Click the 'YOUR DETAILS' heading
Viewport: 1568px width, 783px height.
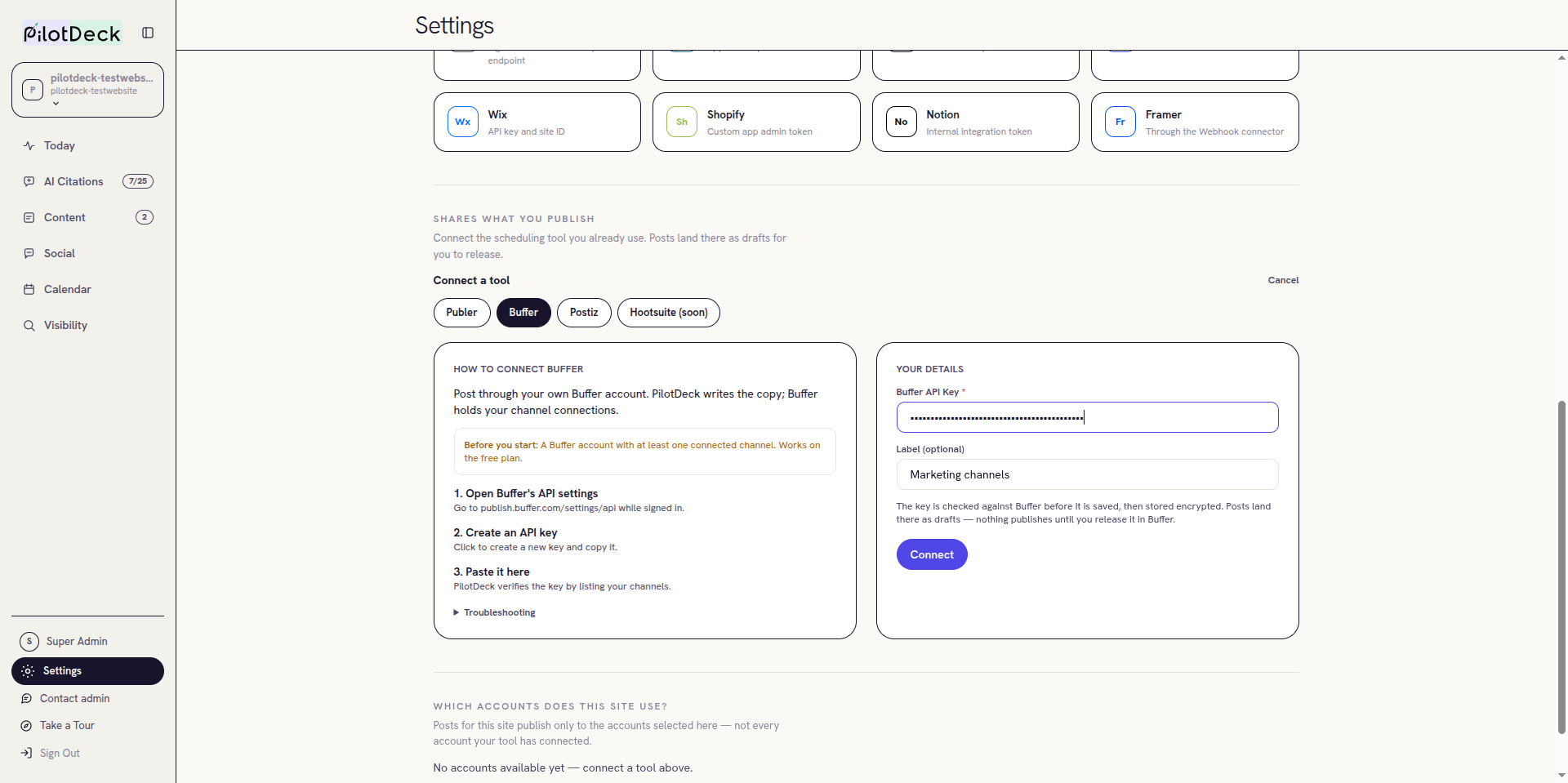coord(929,369)
